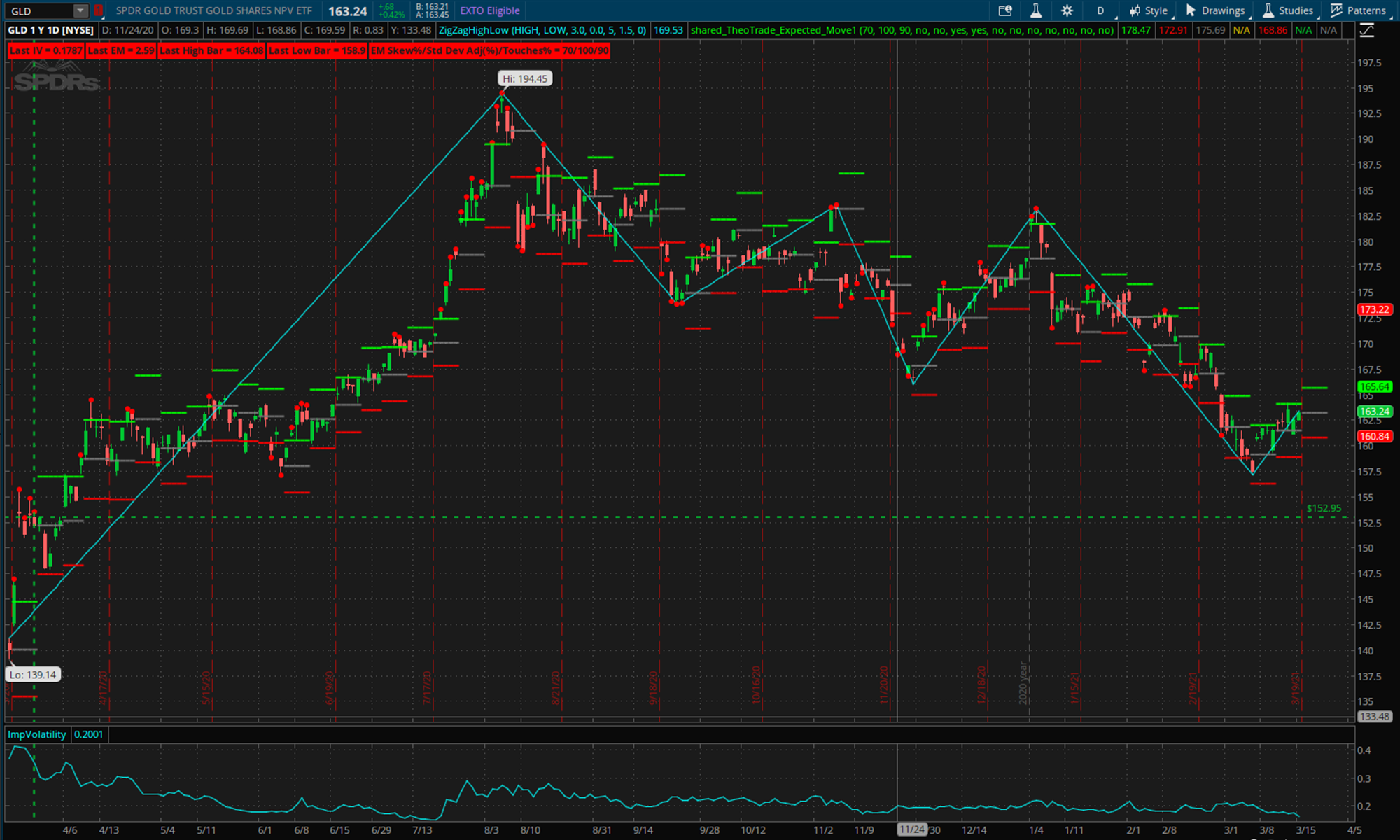Click the Last EM = 2.59 label
The width and height of the screenshot is (1400, 840).
[x=121, y=50]
